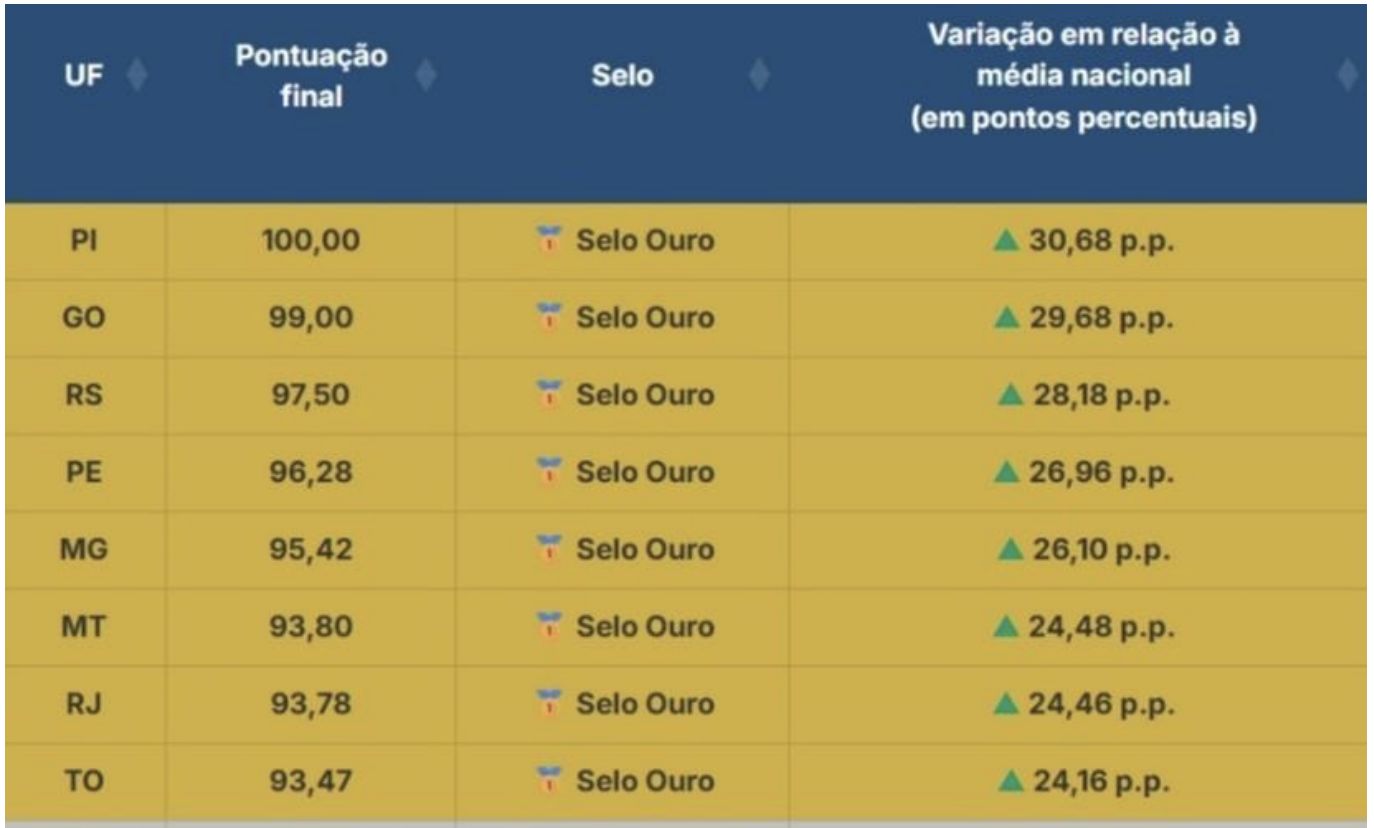This screenshot has height=828, width=1374.
Task: Click the MT state cell
Action: 85,626
